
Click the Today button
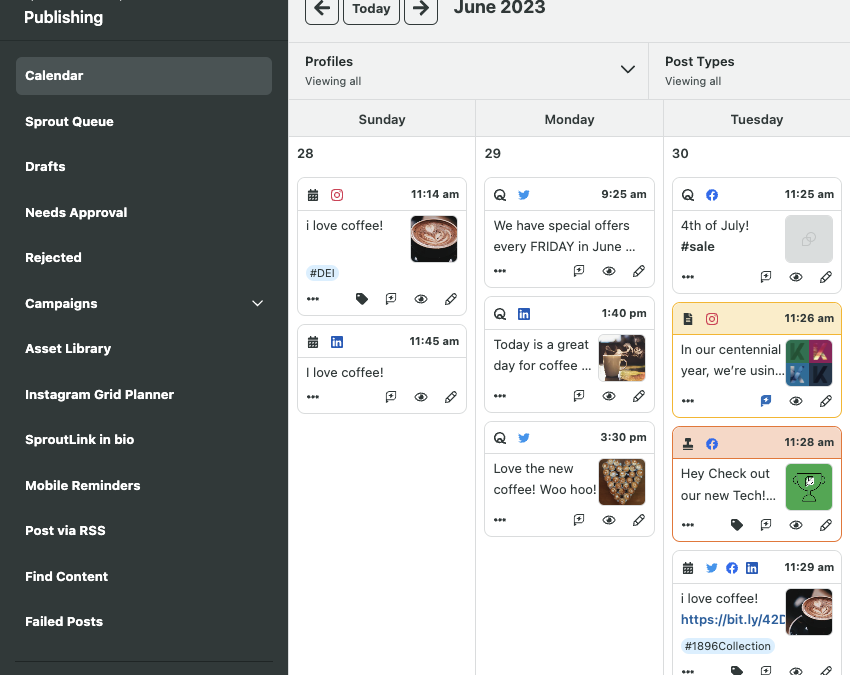tap(371, 9)
